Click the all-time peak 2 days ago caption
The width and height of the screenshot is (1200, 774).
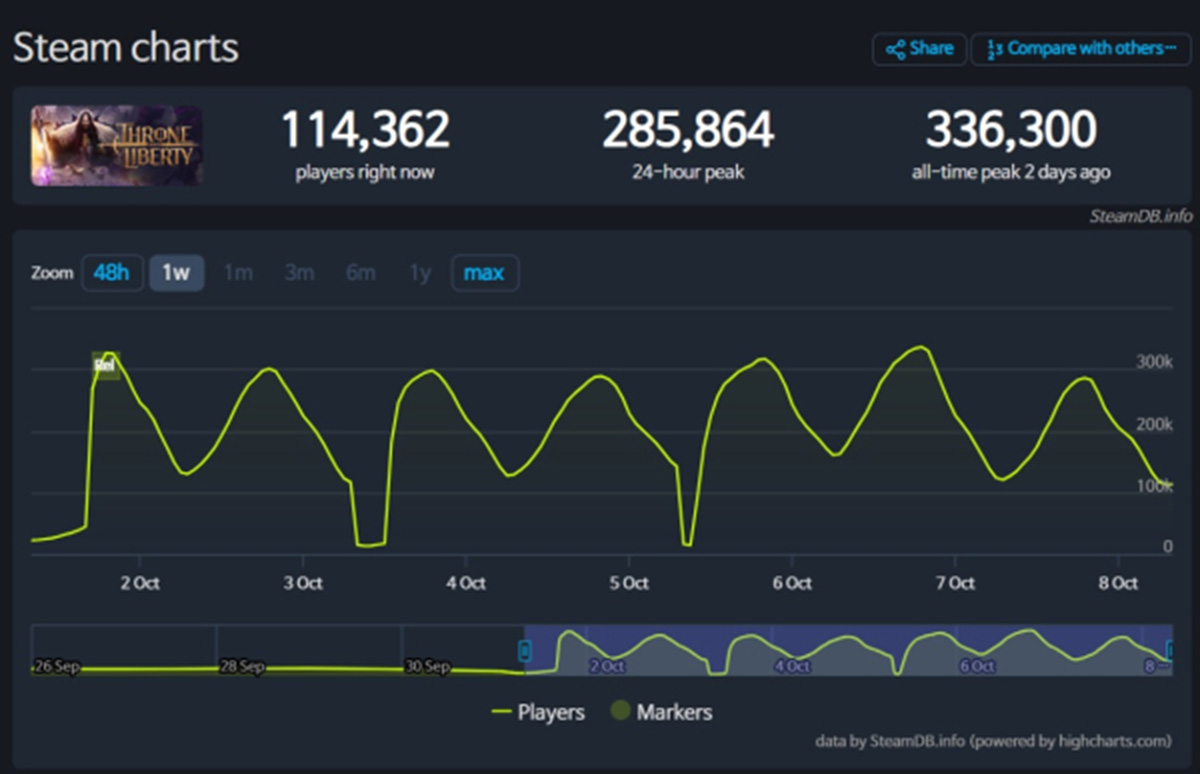pyautogui.click(x=1011, y=172)
